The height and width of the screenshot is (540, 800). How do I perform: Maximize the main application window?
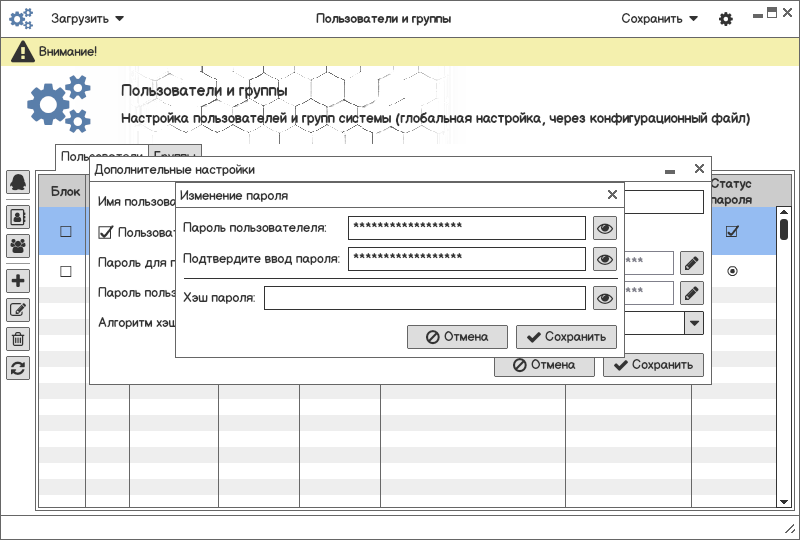[772, 13]
